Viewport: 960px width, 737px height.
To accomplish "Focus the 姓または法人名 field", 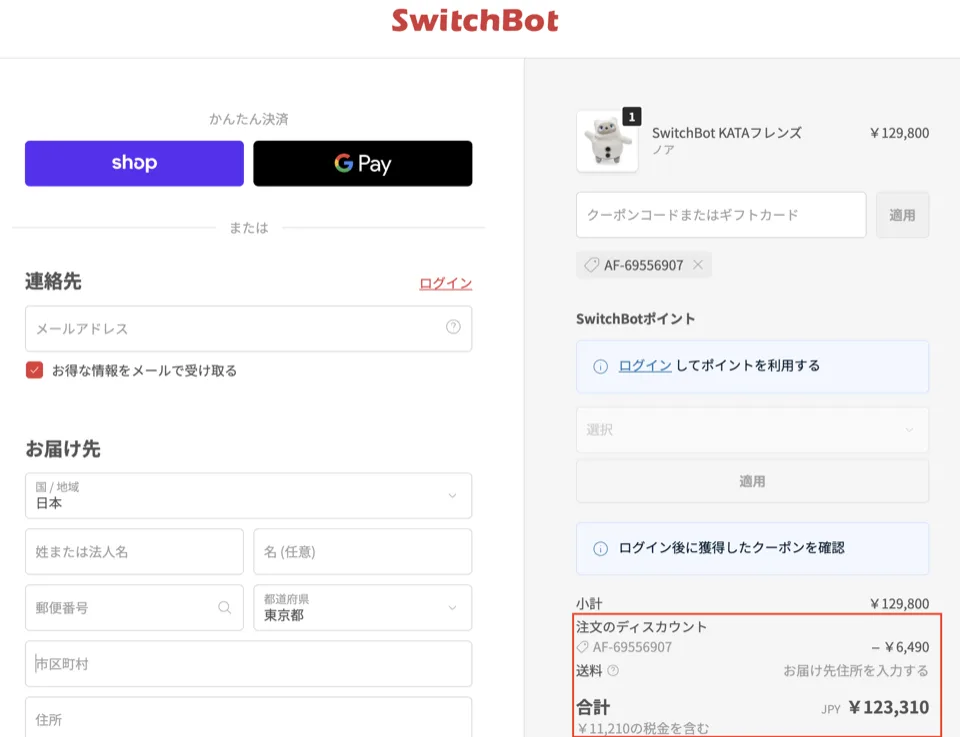I will point(134,552).
